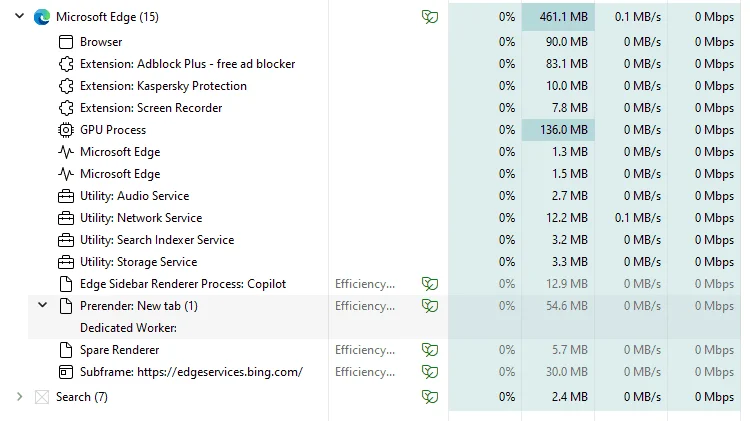Click the GPU Process chip icon
Viewport: 750px width, 421px height.
[x=66, y=130]
